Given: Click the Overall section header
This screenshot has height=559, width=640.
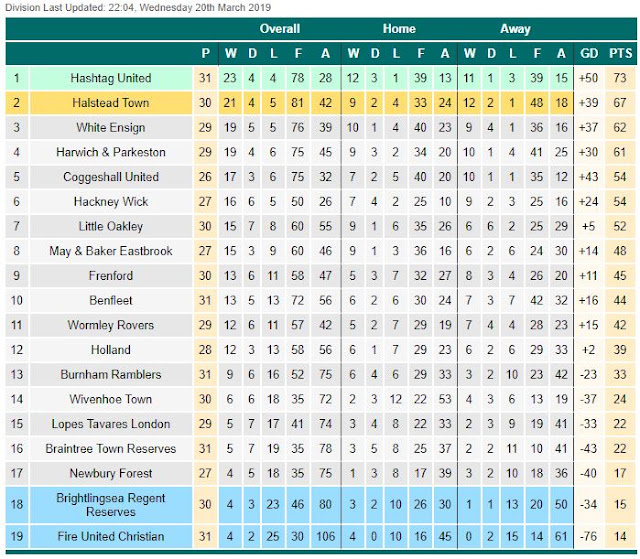Looking at the screenshot, I should 280,29.
